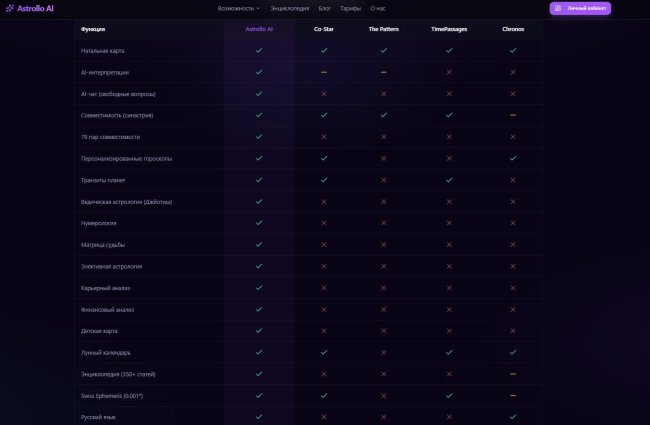Click the icon inside Личный кабинет button
The height and width of the screenshot is (425, 650).
pos(558,8)
